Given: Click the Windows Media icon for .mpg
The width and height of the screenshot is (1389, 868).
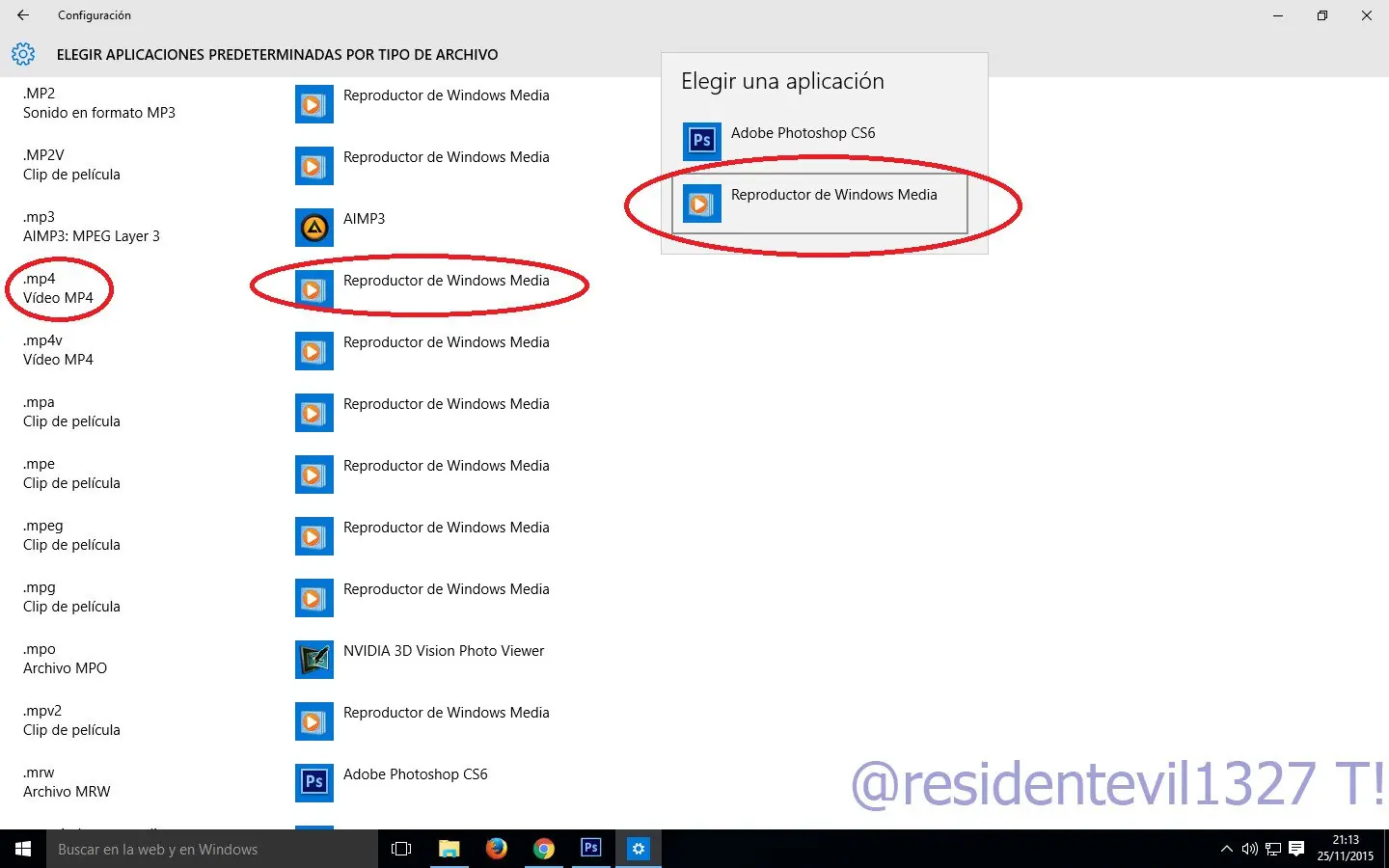Looking at the screenshot, I should (314, 598).
